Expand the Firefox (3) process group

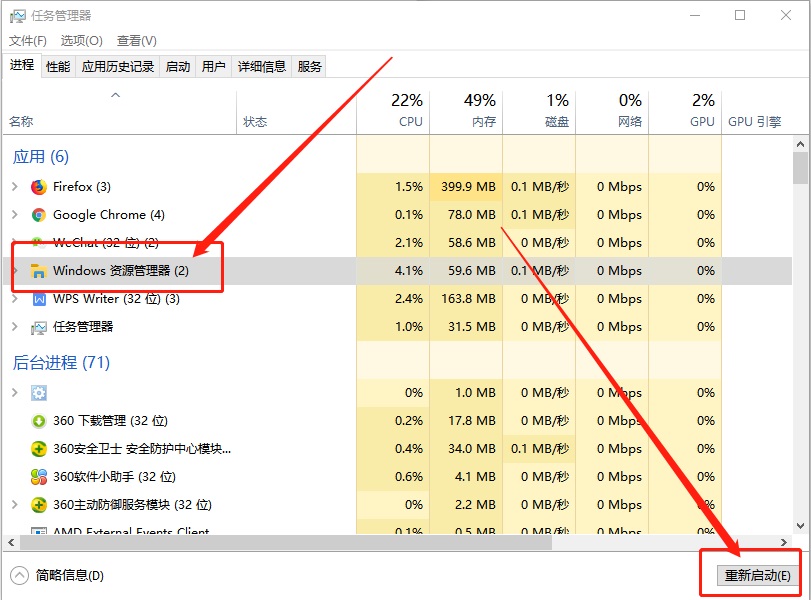point(15,187)
